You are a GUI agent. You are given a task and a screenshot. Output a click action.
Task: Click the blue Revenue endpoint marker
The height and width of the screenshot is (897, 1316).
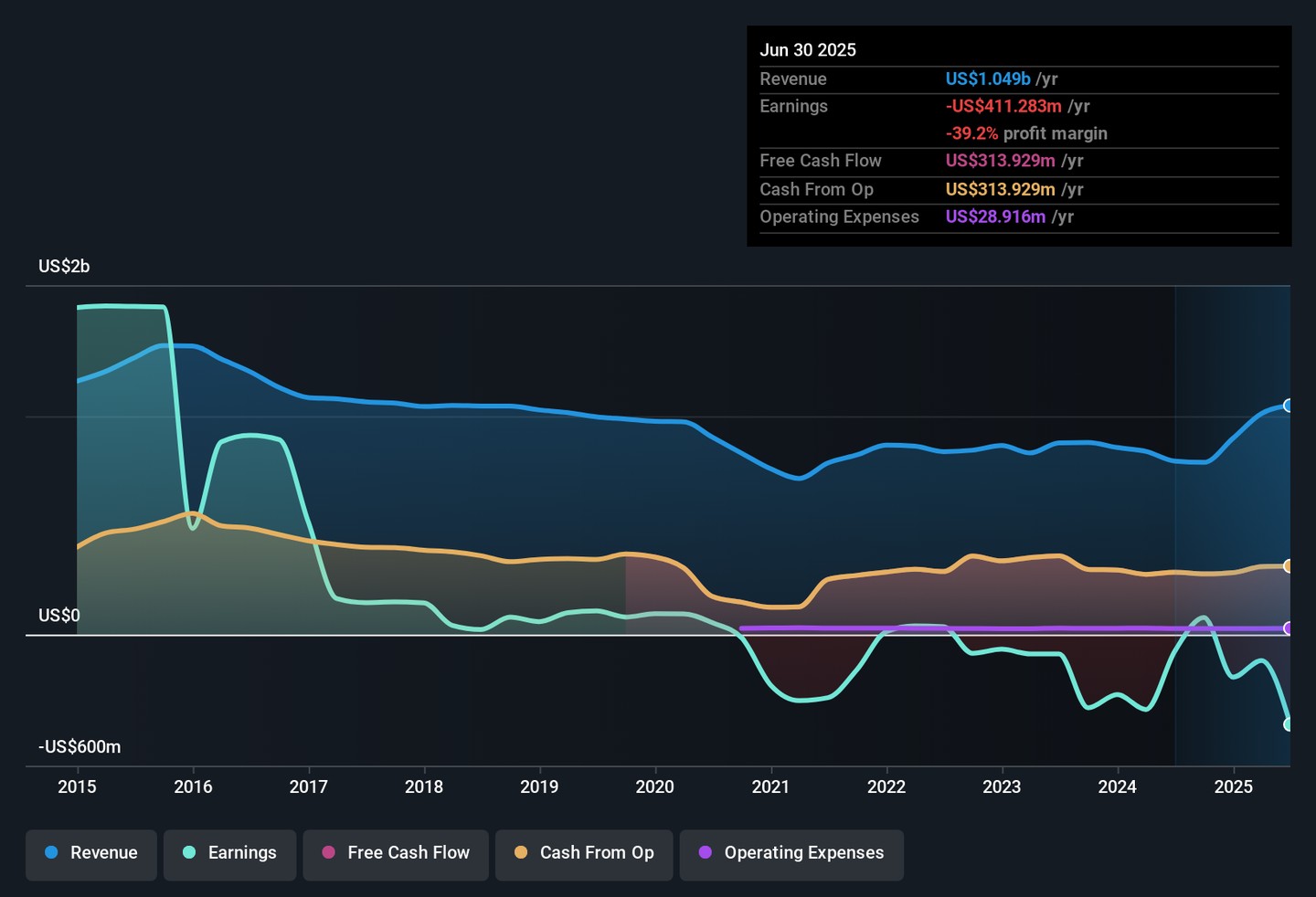1288,406
